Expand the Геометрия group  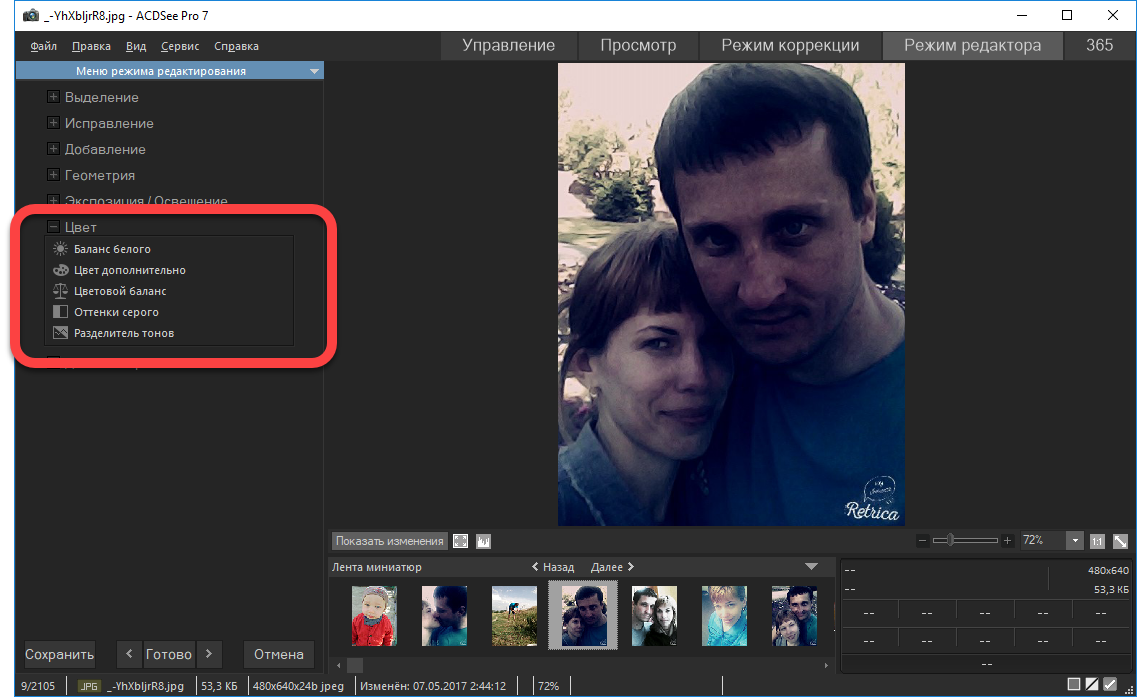click(x=54, y=175)
